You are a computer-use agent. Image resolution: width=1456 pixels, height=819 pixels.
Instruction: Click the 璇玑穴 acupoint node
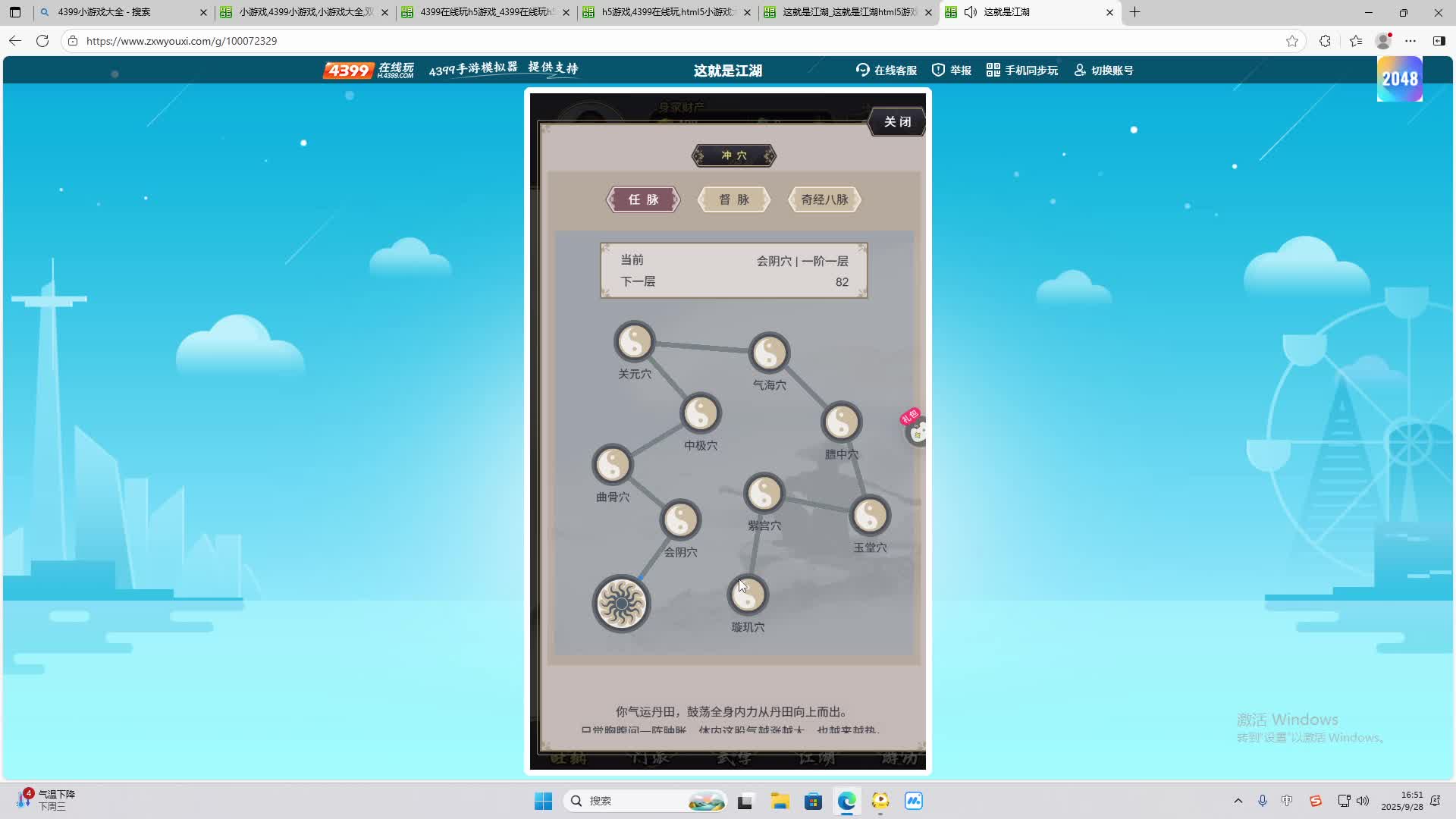pyautogui.click(x=748, y=595)
